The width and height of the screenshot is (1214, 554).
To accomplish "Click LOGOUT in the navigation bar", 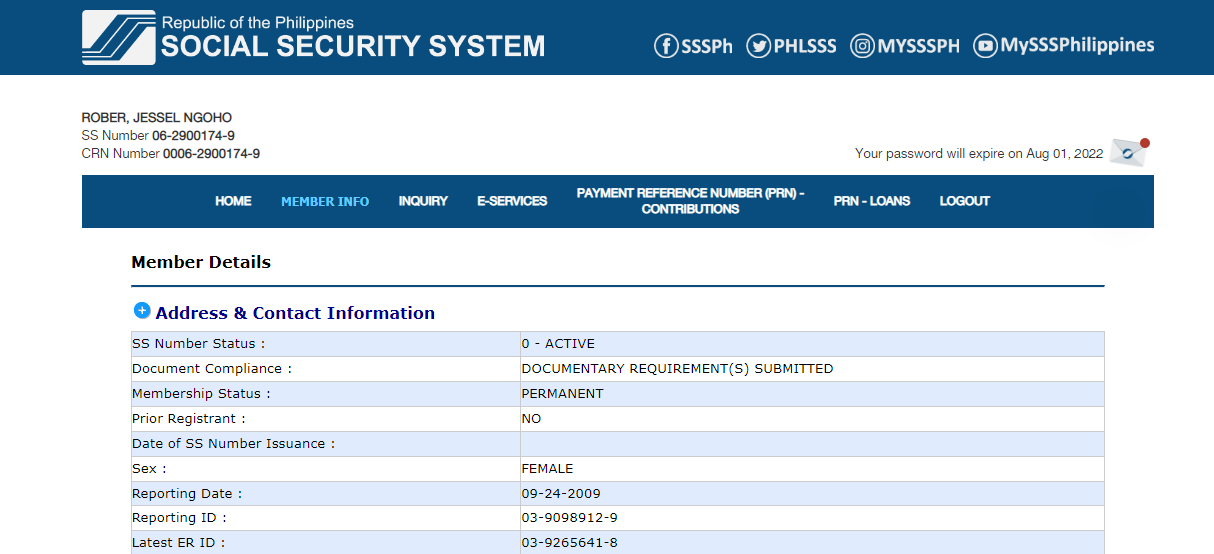I will point(964,202).
